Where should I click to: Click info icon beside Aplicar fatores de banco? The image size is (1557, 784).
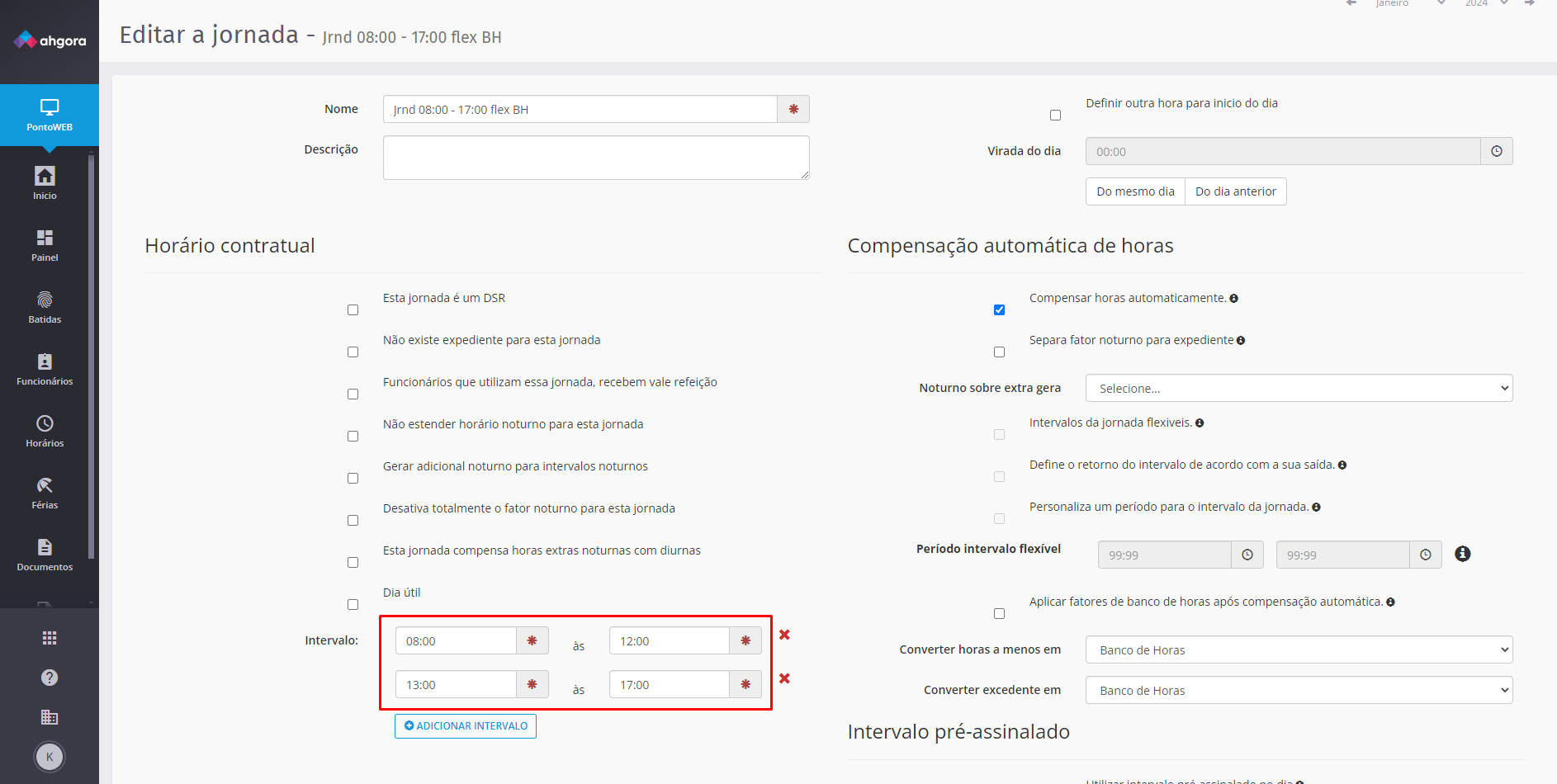click(1390, 602)
